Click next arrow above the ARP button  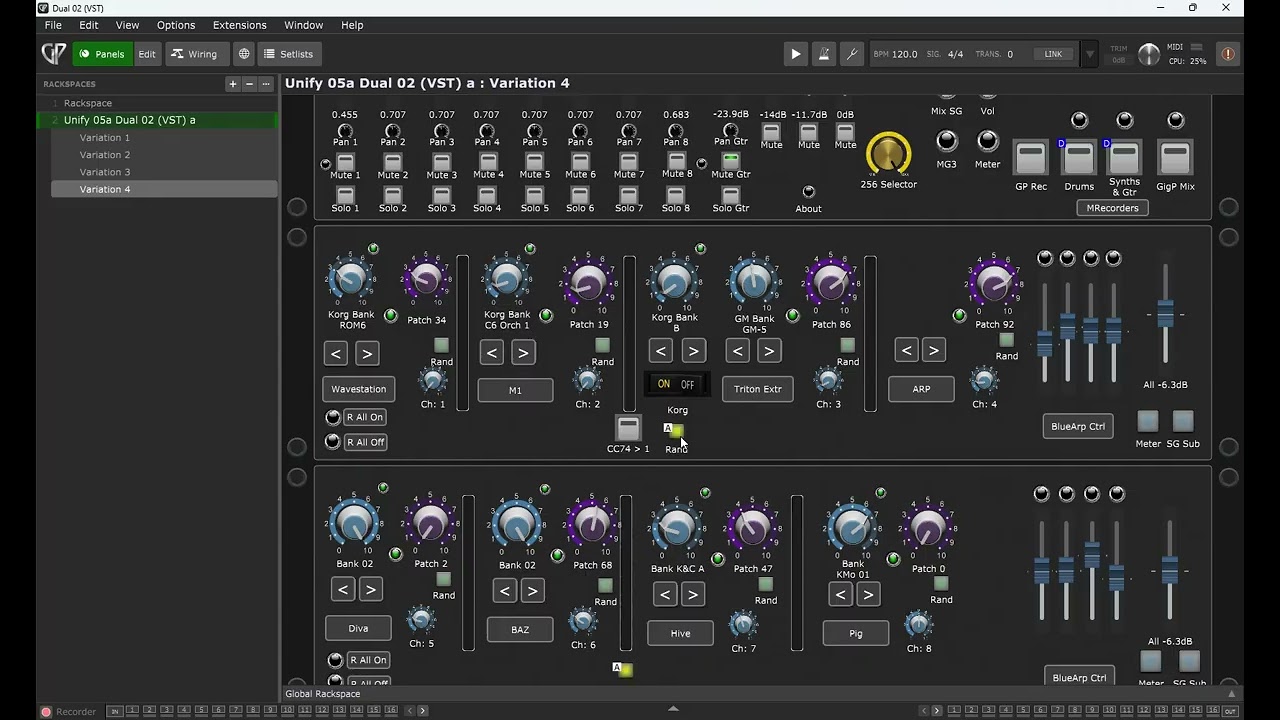pos(933,350)
